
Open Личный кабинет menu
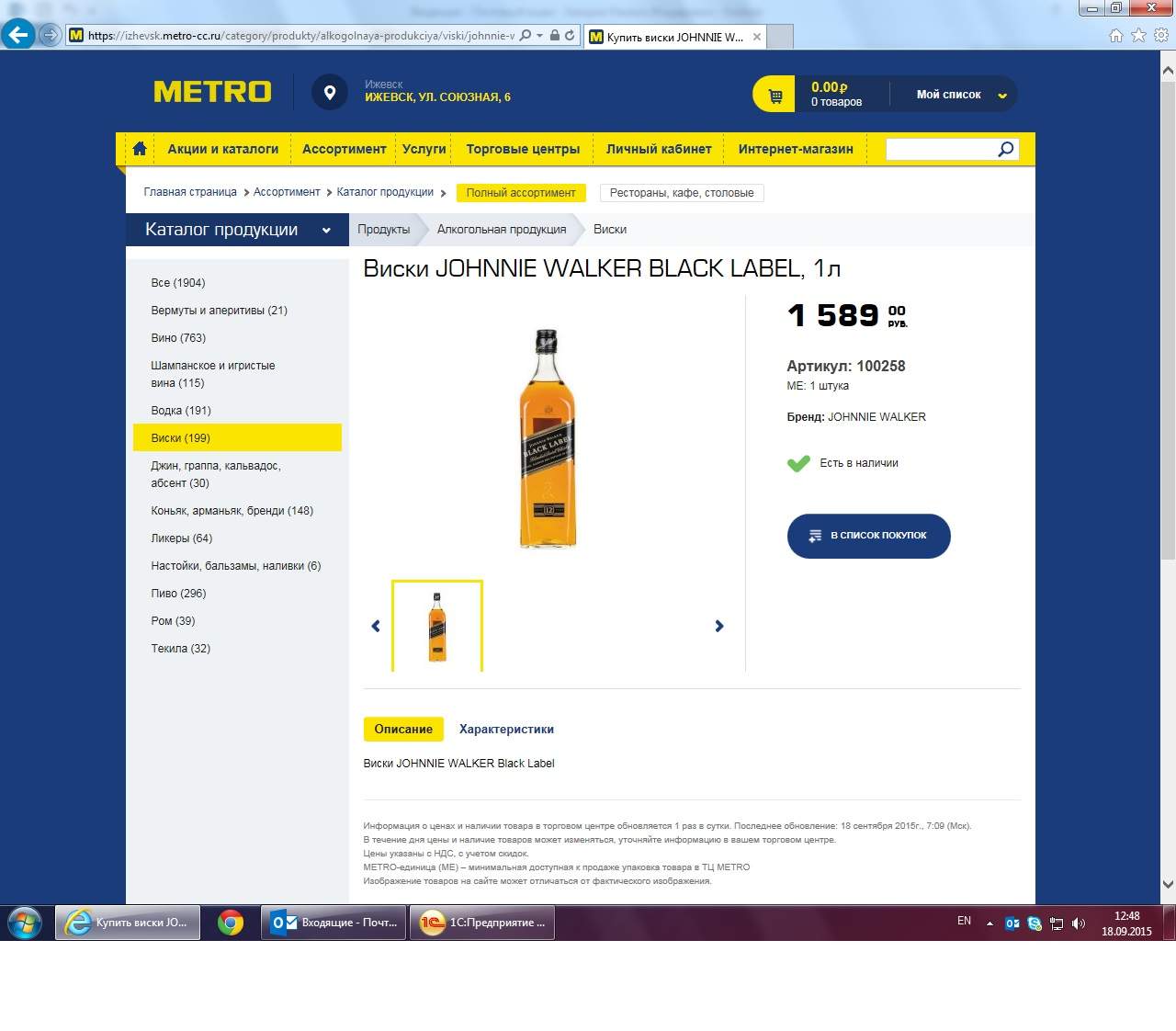pyautogui.click(x=659, y=149)
